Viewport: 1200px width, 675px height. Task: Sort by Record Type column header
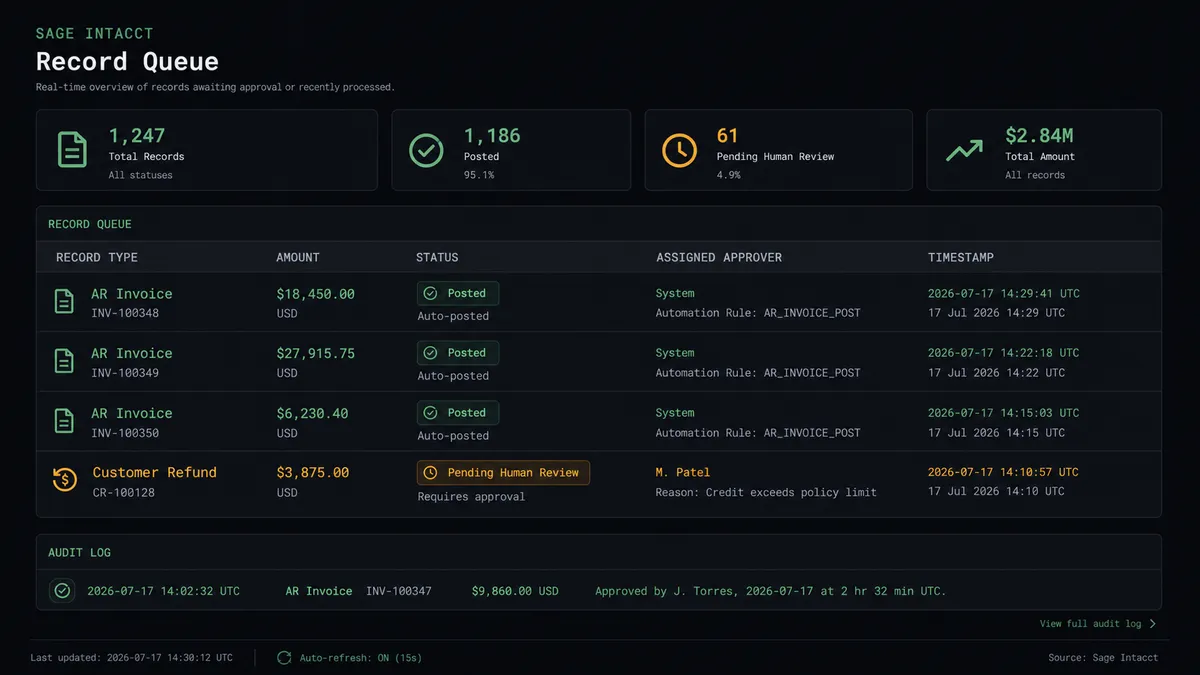tap(97, 257)
